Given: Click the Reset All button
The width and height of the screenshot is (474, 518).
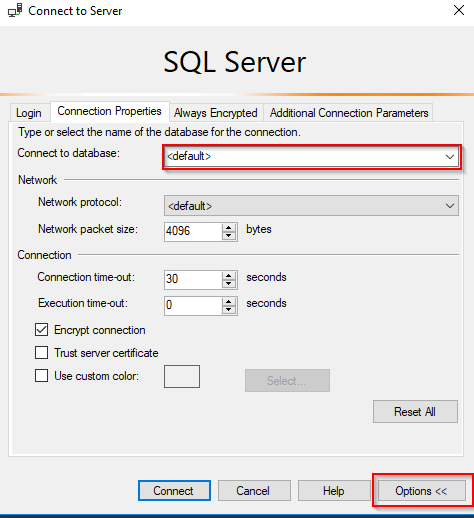Looking at the screenshot, I should [415, 412].
